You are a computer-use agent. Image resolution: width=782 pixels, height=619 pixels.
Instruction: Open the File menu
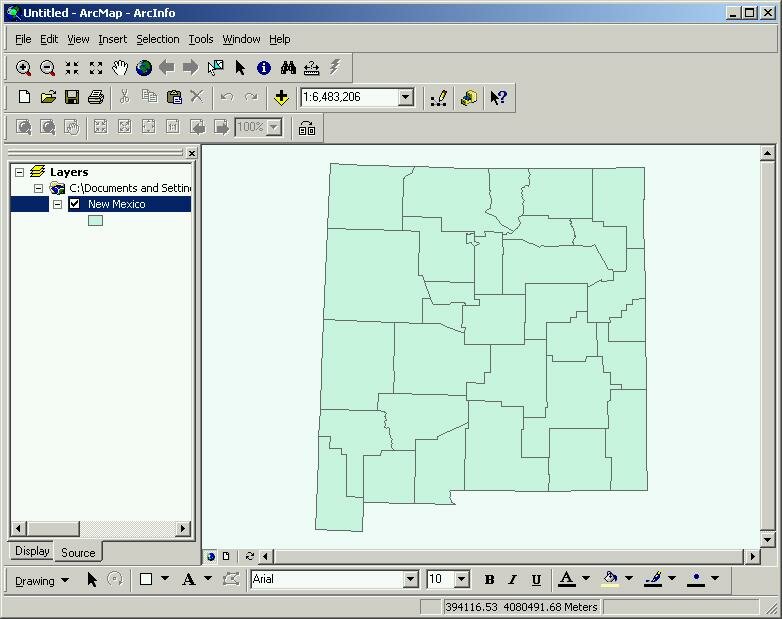tap(23, 39)
